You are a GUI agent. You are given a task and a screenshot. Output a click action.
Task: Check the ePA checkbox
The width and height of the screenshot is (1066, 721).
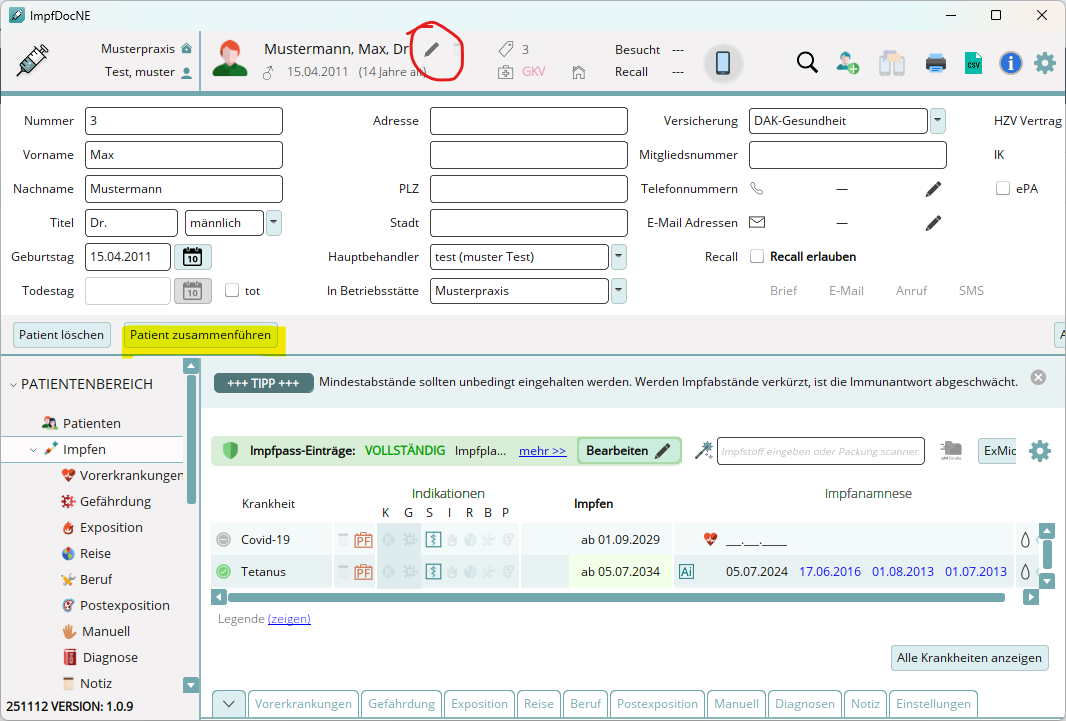(x=1003, y=189)
